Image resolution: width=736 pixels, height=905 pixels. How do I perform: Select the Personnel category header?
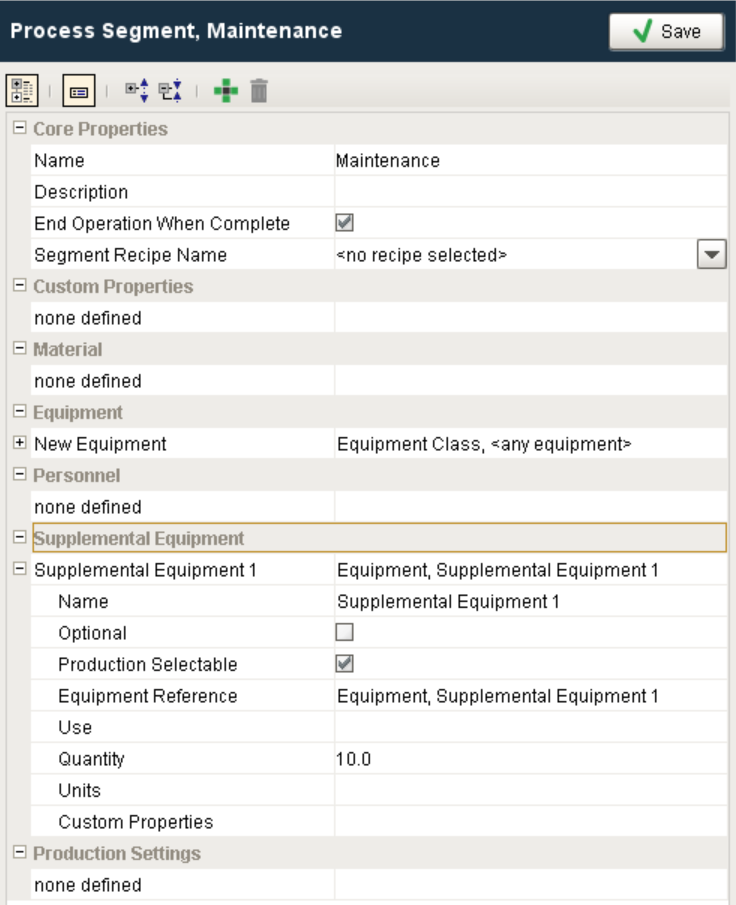[x=78, y=475]
